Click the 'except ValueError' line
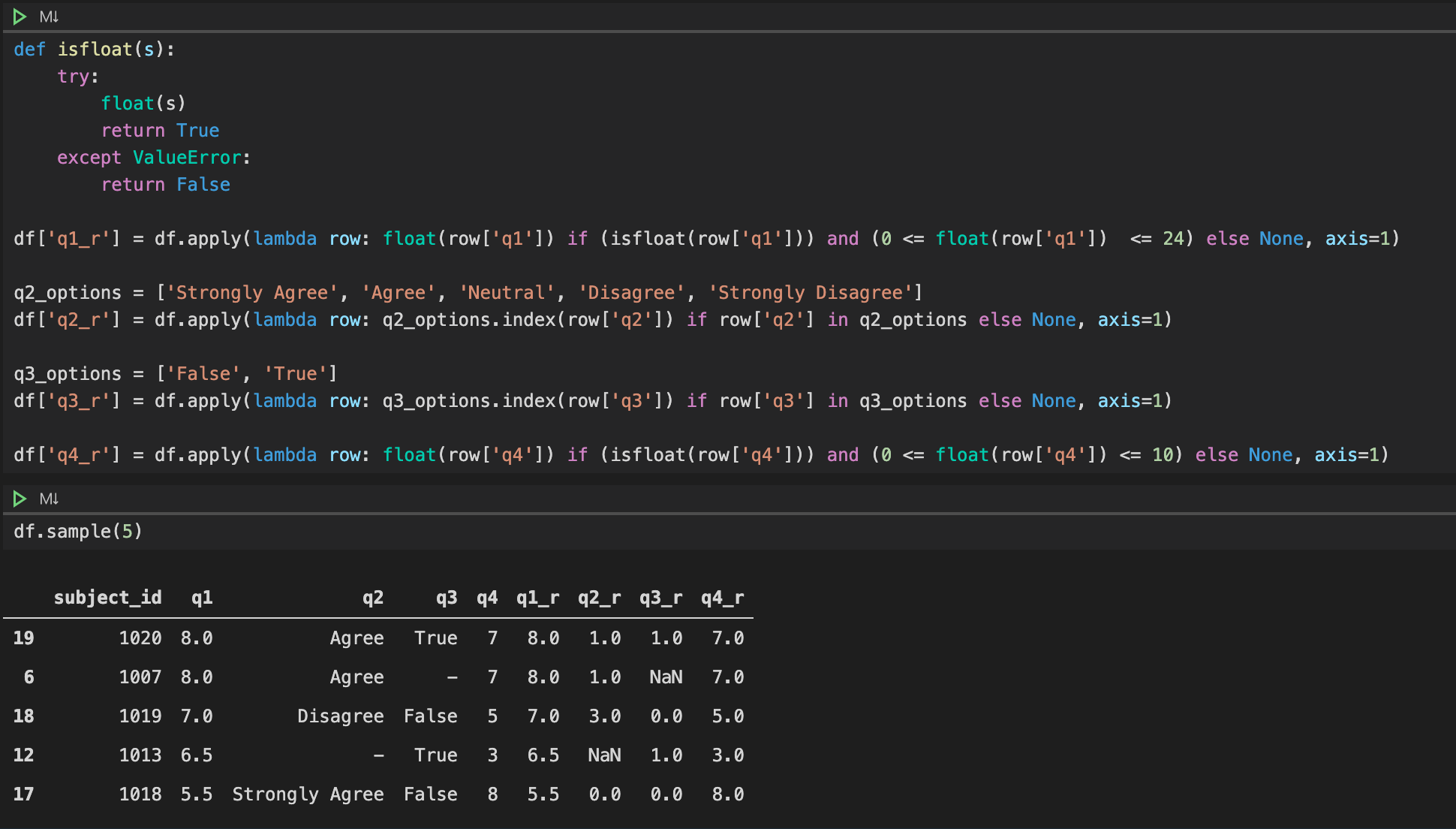Viewport: 1456px width, 829px height. click(x=153, y=157)
